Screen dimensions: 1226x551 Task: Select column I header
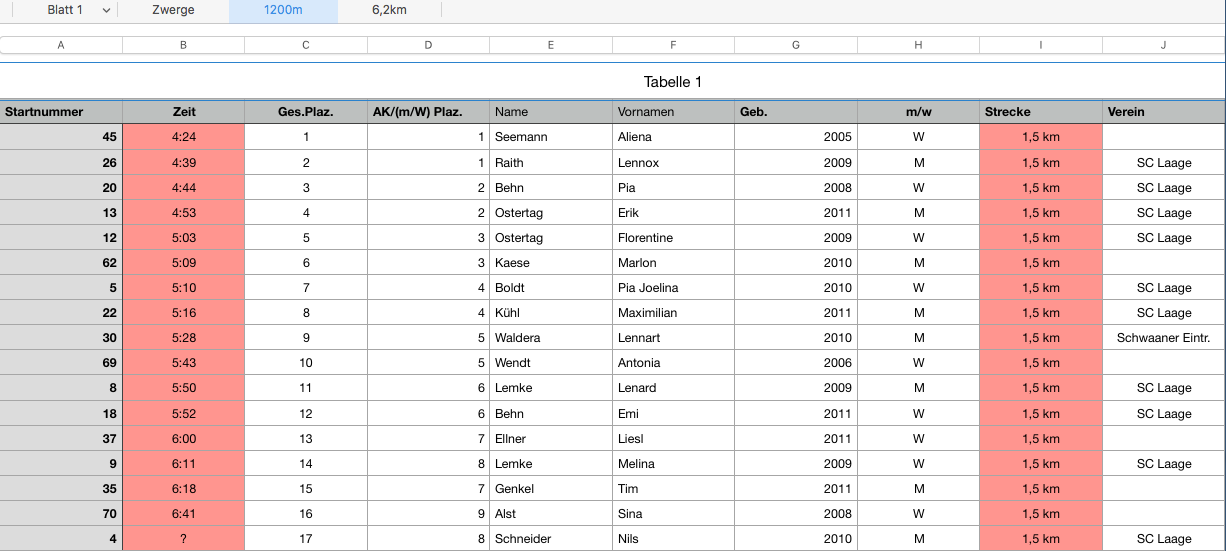[x=1041, y=45]
